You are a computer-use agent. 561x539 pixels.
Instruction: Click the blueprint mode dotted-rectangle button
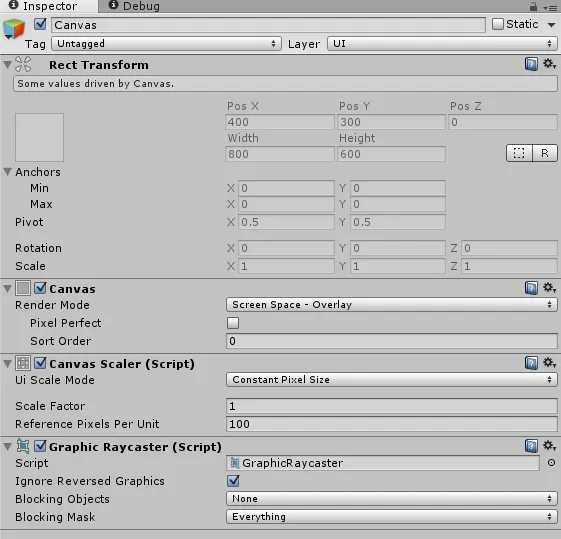[x=519, y=153]
